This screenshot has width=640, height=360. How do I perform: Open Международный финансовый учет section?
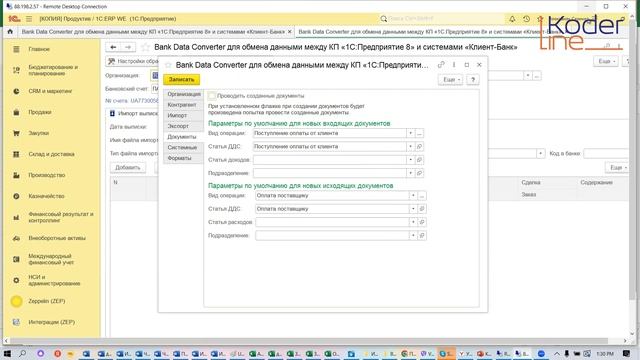[x=51, y=259]
